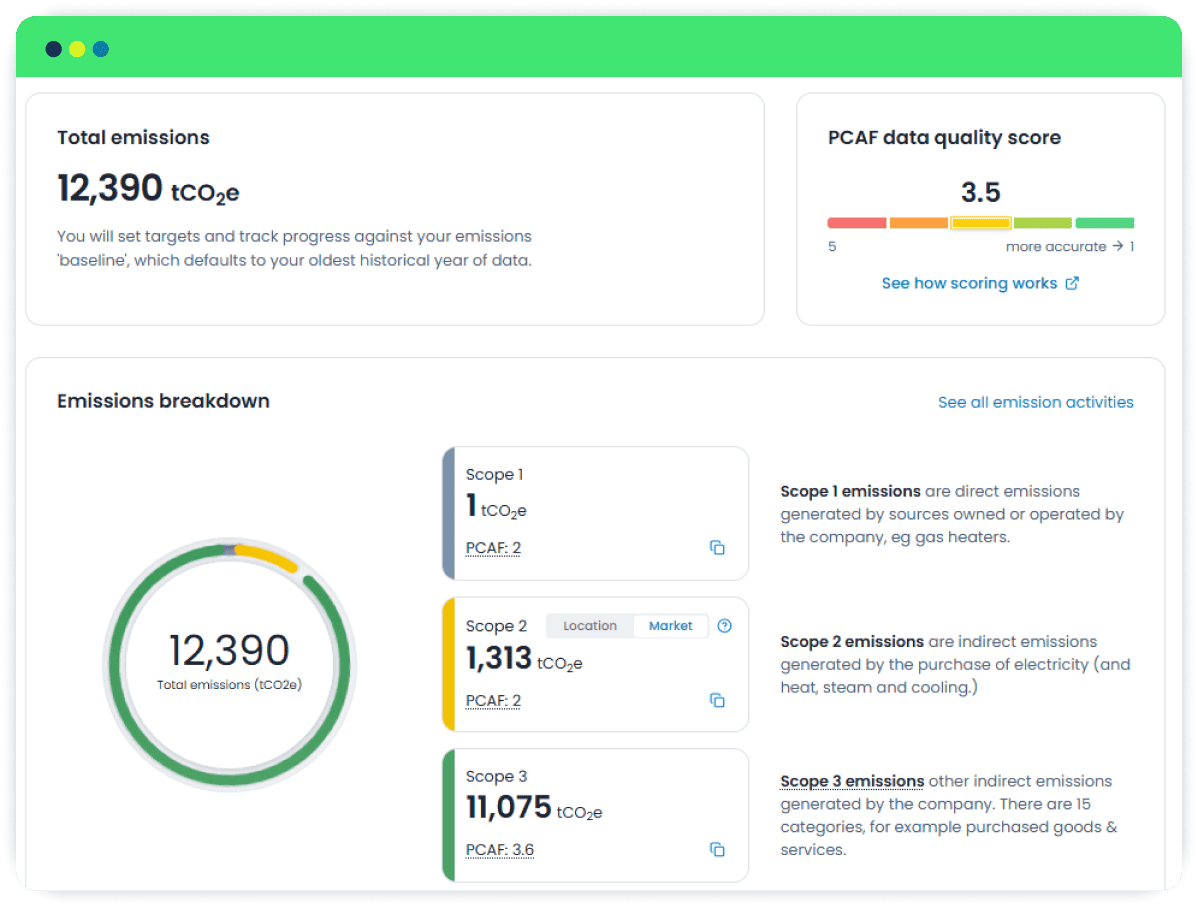Click Total emissions heading
1198x907 pixels.
[133, 138]
